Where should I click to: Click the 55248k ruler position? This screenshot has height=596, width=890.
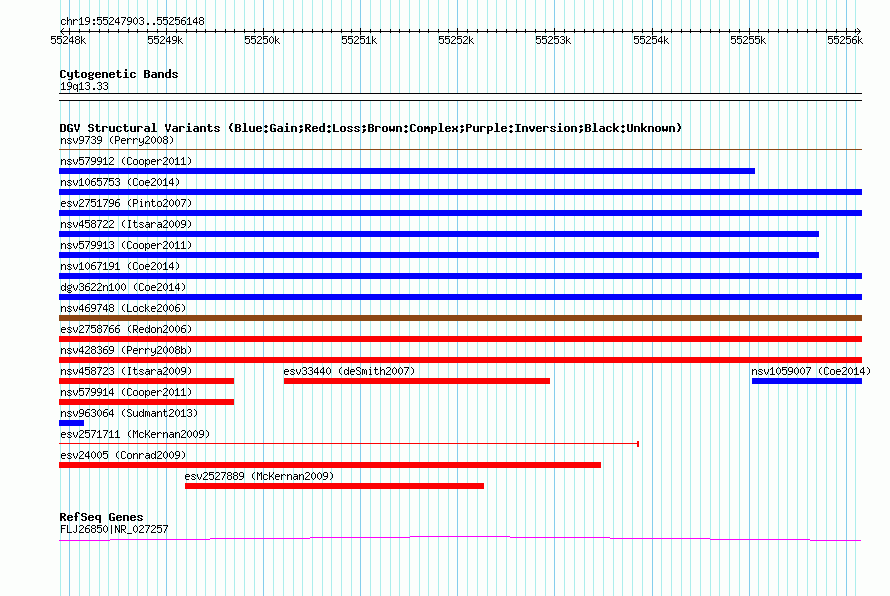click(x=68, y=40)
